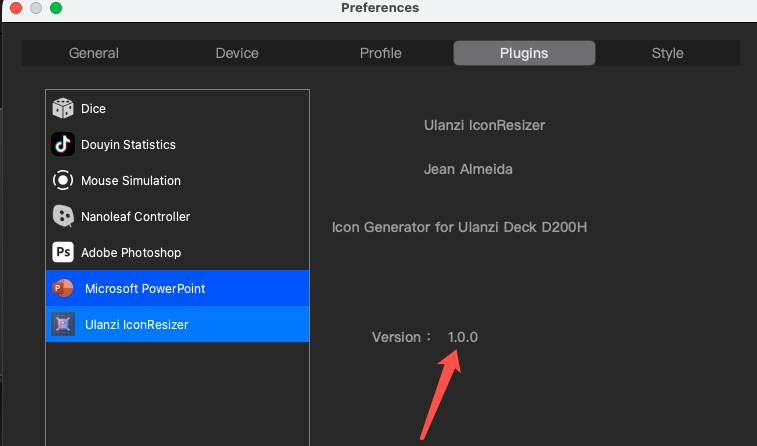Click the Dice plugin icon
Image resolution: width=757 pixels, height=446 pixels.
tap(63, 108)
